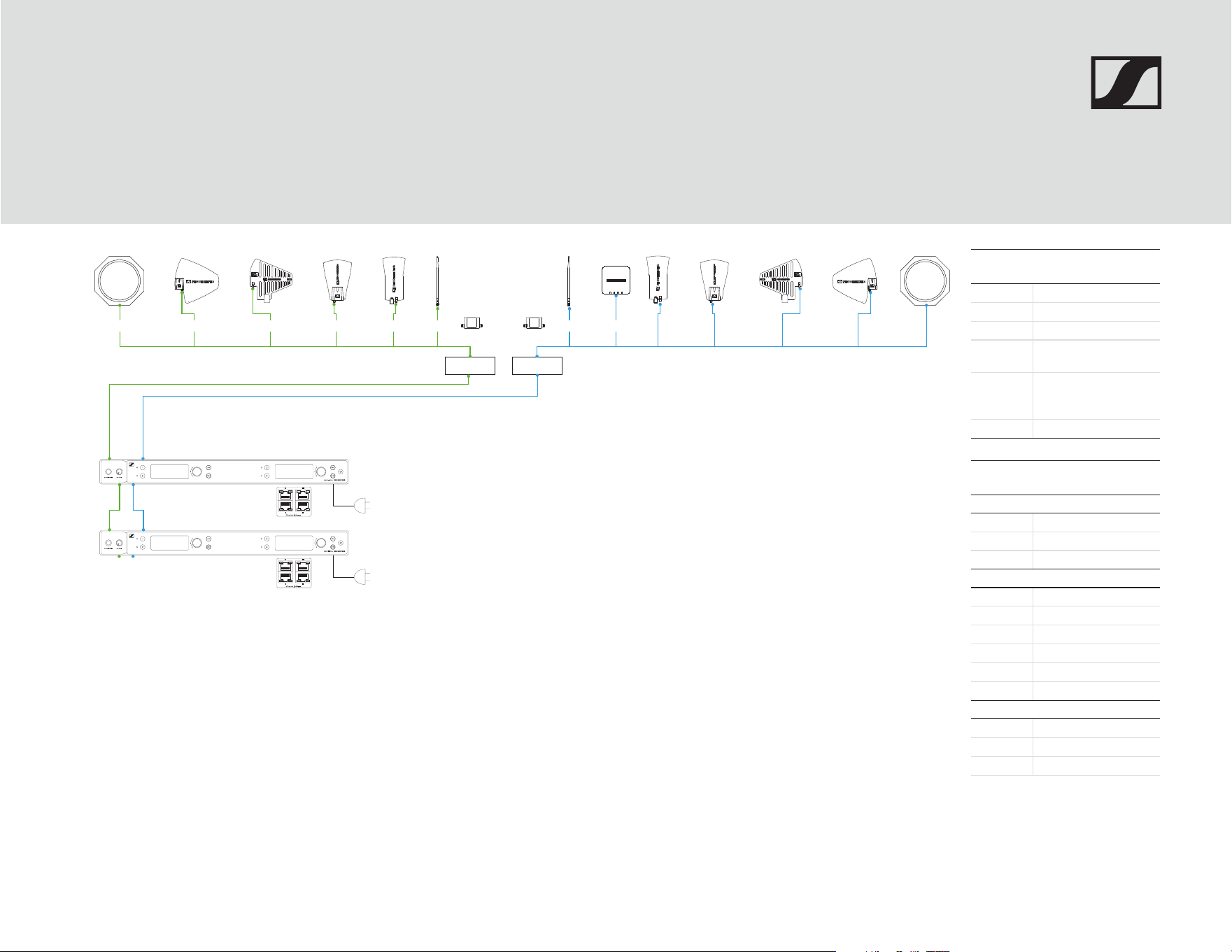Click the upper receiver's right display screen
Image resolution: width=1232 pixels, height=952 pixels.
pyautogui.click(x=294, y=471)
